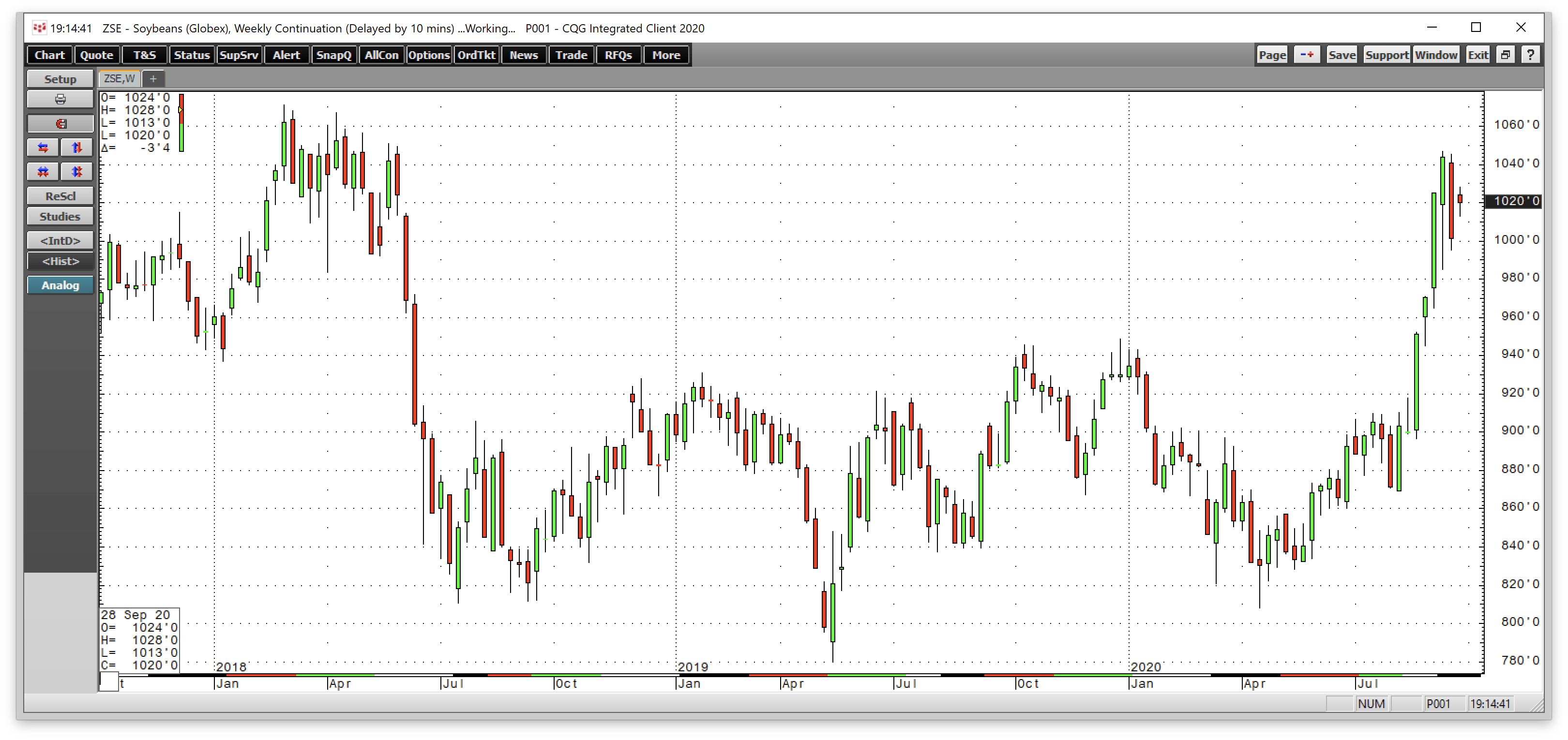Open help with the question mark icon

(x=1530, y=55)
